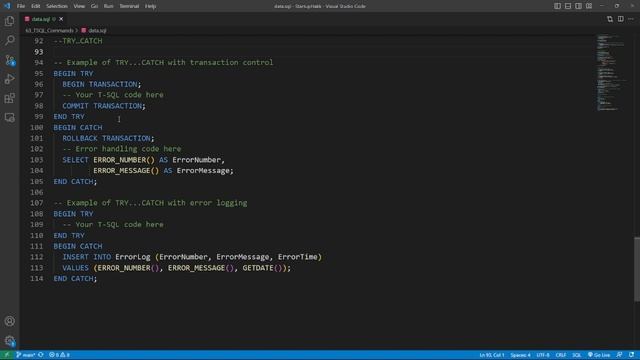Click 'COMMIT TRANSACTION;' on line 98
Viewport: 640px width, 360px height.
pyautogui.click(x=104, y=106)
